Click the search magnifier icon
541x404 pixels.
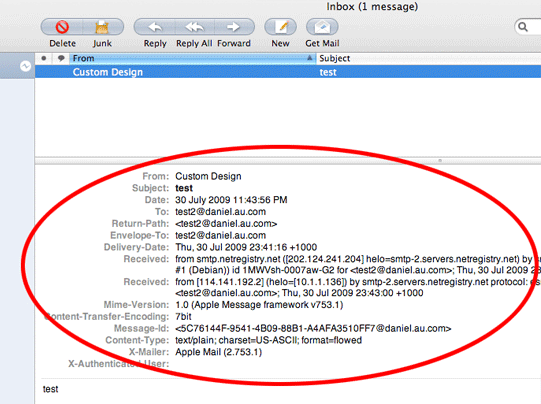[x=523, y=27]
